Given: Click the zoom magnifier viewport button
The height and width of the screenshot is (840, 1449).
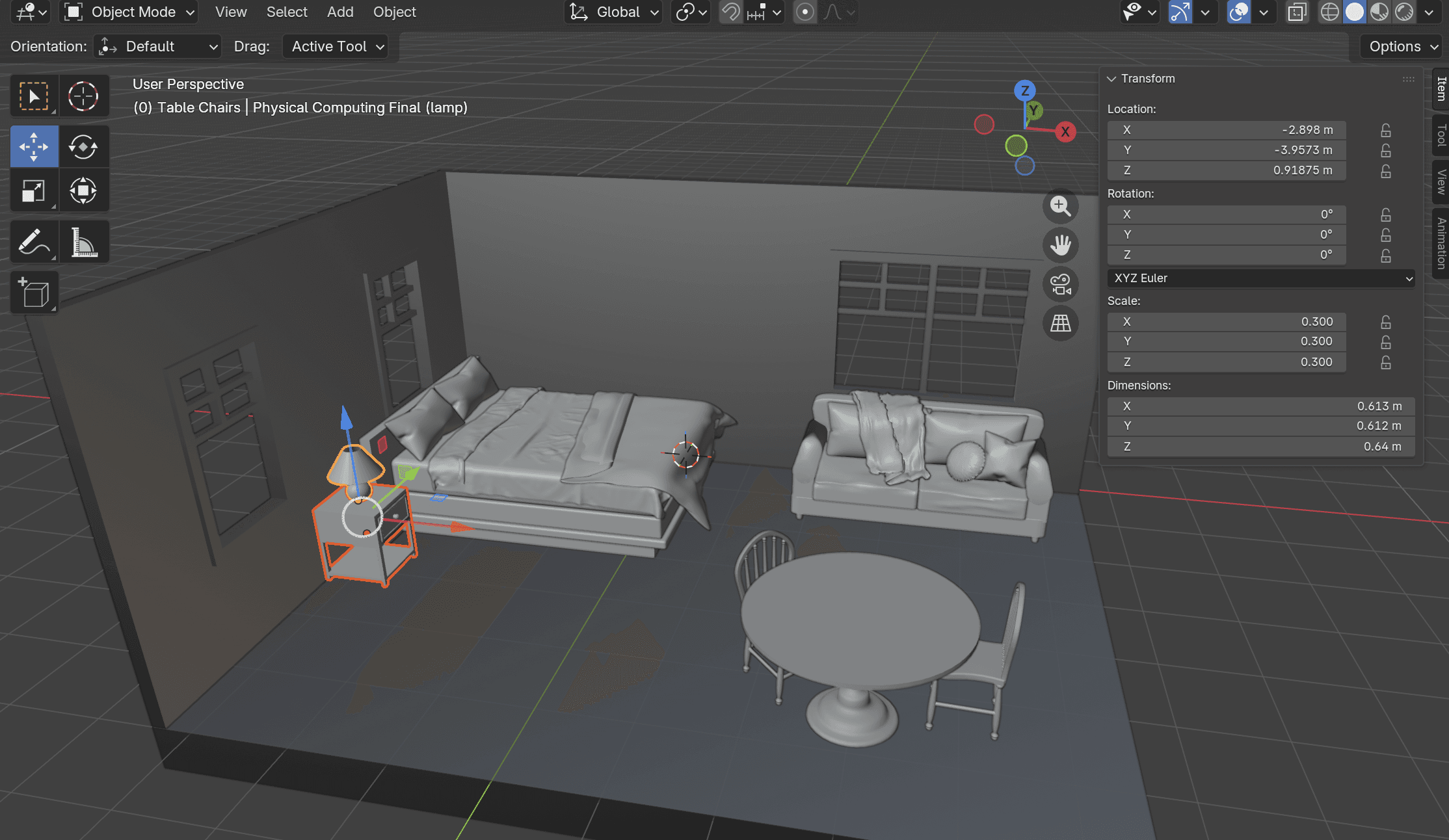Looking at the screenshot, I should [x=1060, y=206].
